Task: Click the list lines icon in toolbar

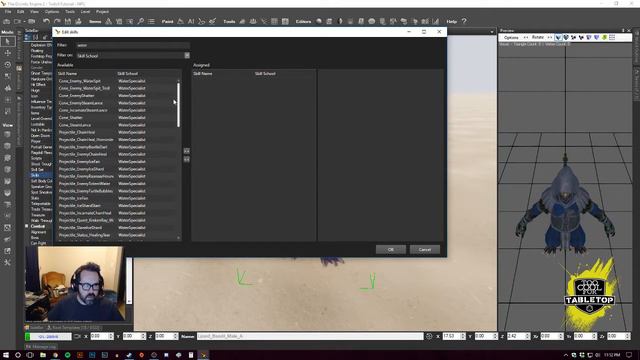Action: click(151, 21)
